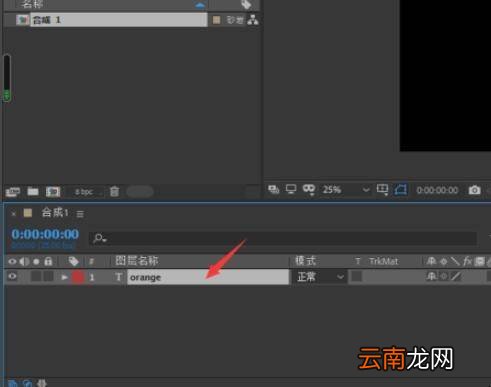Toggle mask and shape path visibility icon

[309, 189]
